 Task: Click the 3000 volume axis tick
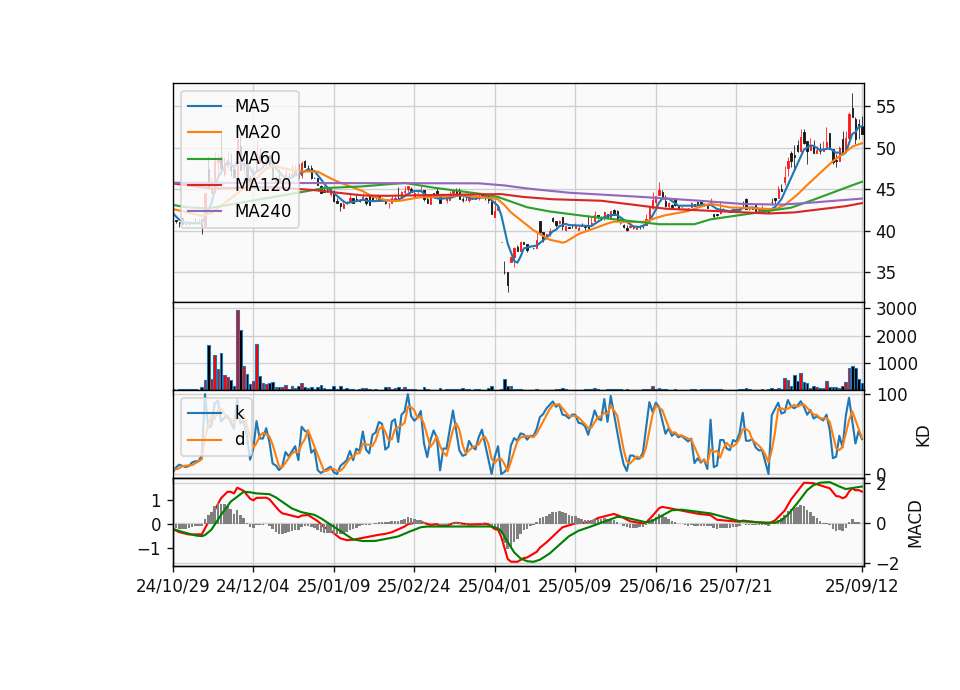tap(896, 309)
